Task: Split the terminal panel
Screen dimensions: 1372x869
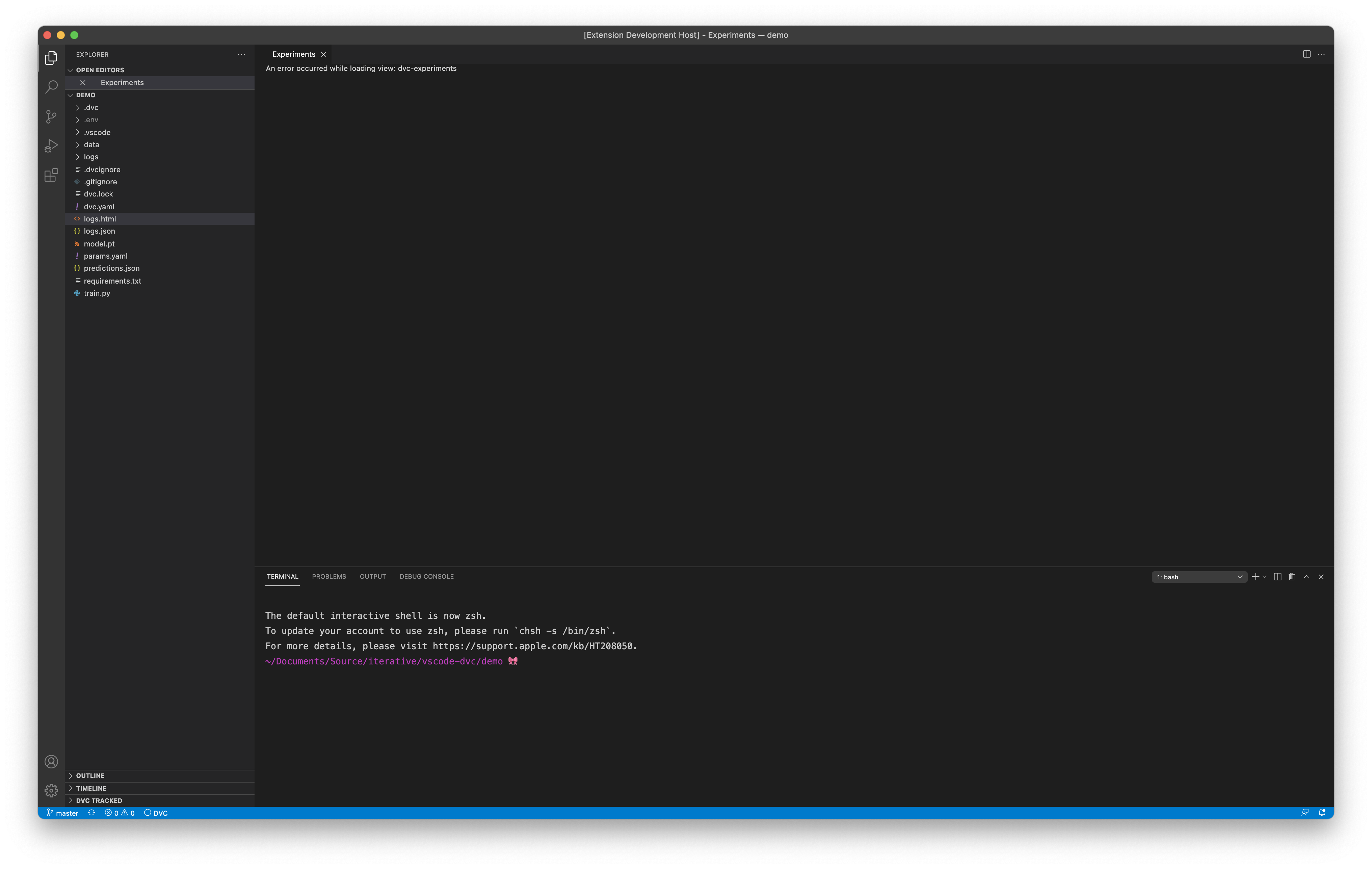Action: click(x=1277, y=577)
